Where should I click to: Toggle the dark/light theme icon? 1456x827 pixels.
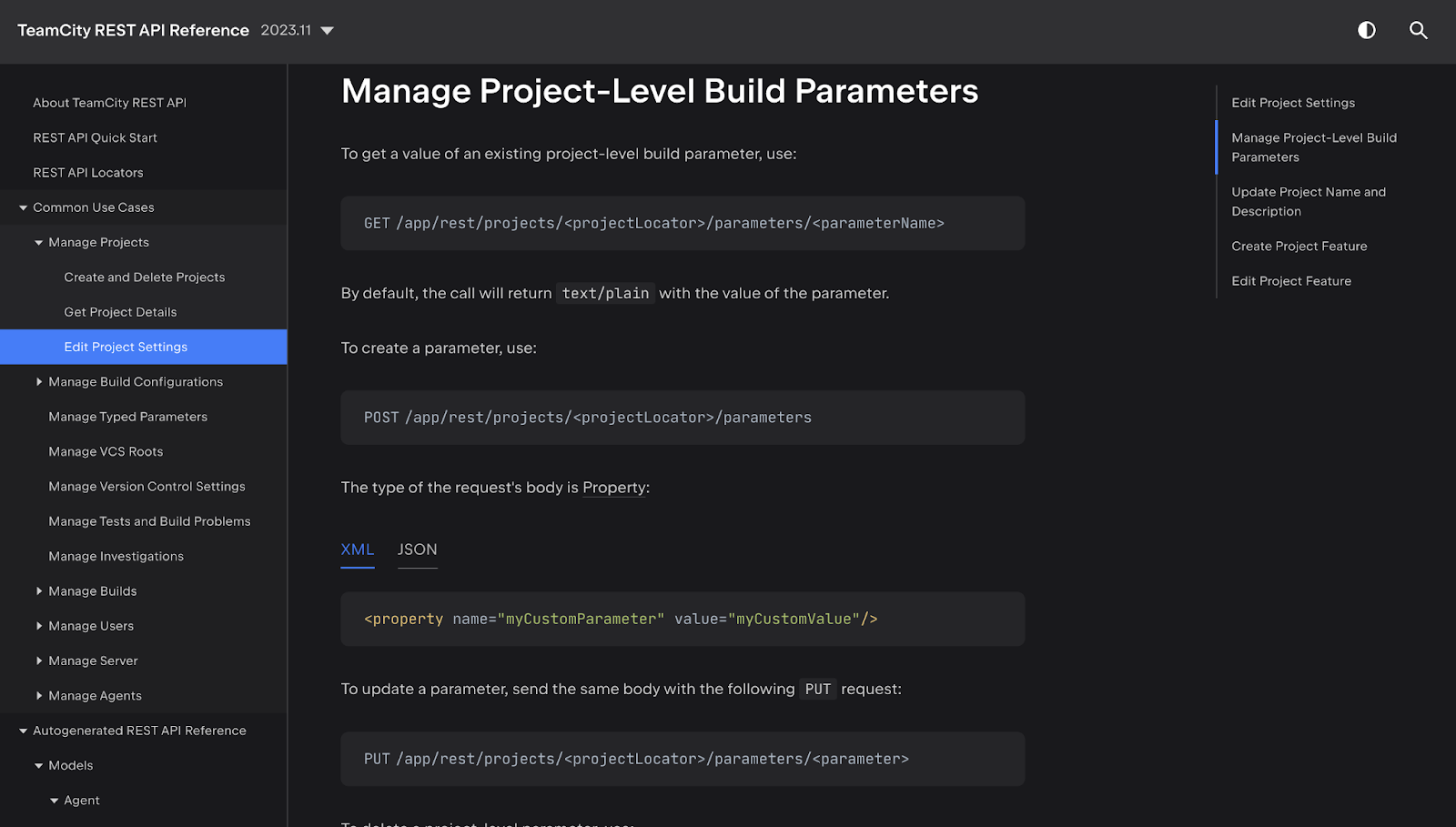click(1366, 30)
